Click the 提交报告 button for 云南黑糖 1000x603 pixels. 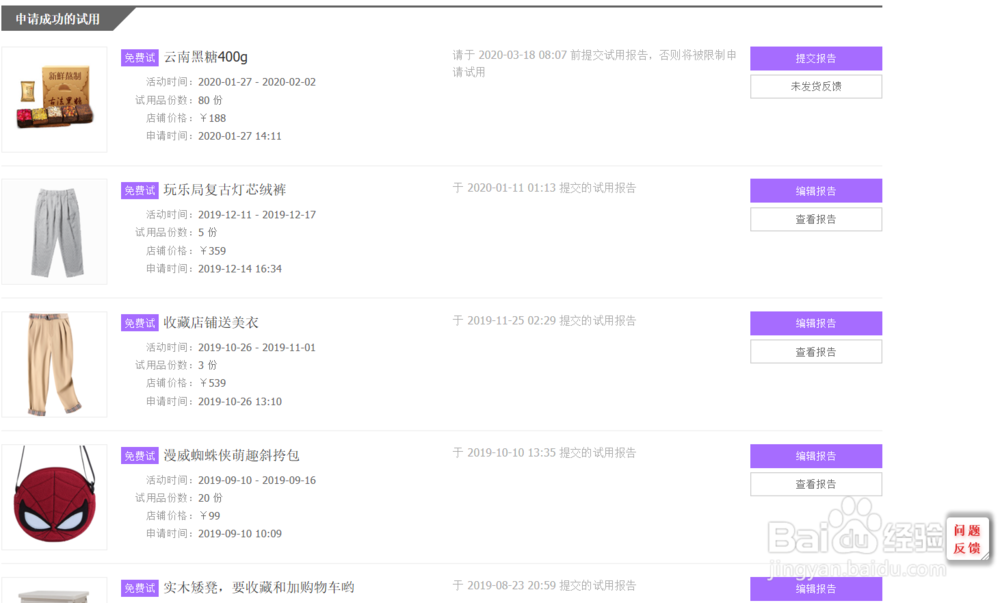click(x=816, y=58)
